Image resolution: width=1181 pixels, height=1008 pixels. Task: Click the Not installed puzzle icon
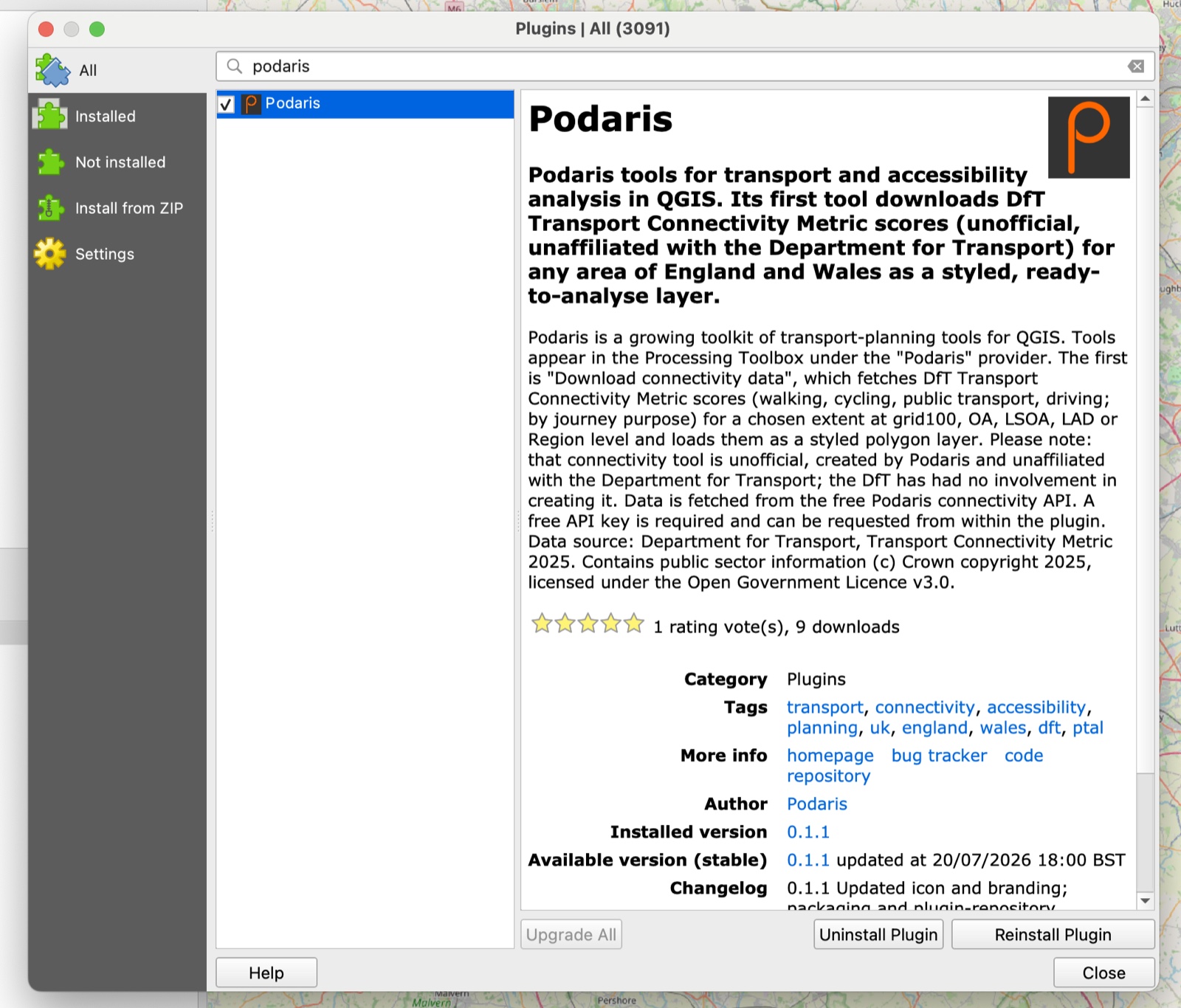click(50, 162)
